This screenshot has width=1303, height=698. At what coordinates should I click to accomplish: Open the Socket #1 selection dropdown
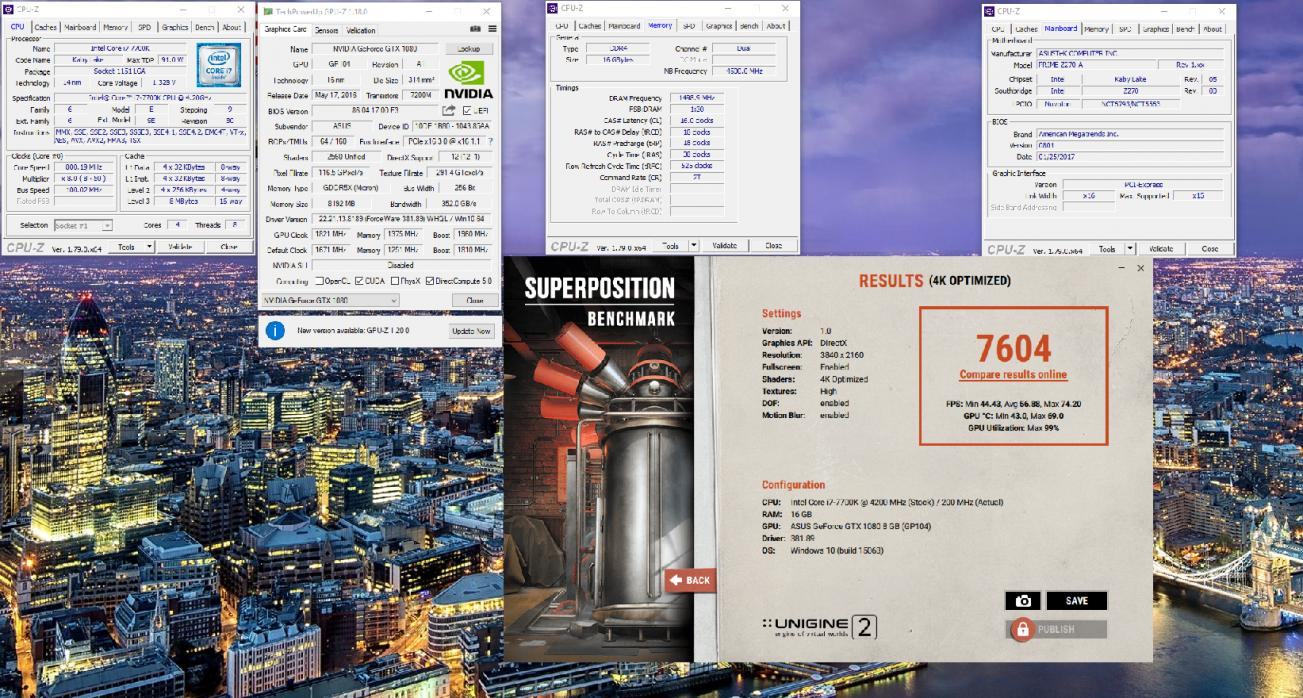[x=83, y=225]
